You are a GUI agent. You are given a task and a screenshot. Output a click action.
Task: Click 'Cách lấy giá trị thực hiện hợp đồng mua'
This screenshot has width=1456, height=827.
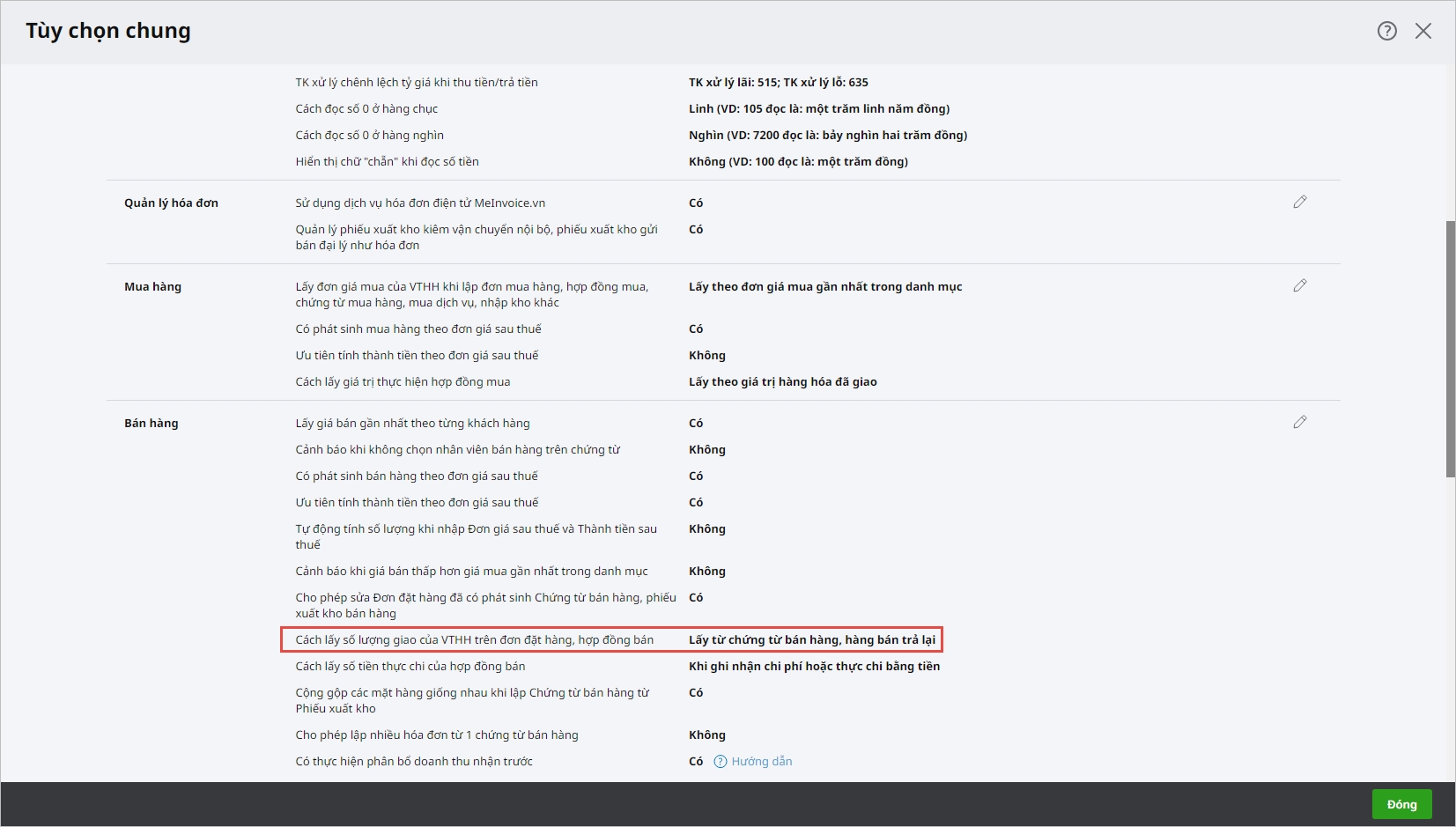click(403, 382)
